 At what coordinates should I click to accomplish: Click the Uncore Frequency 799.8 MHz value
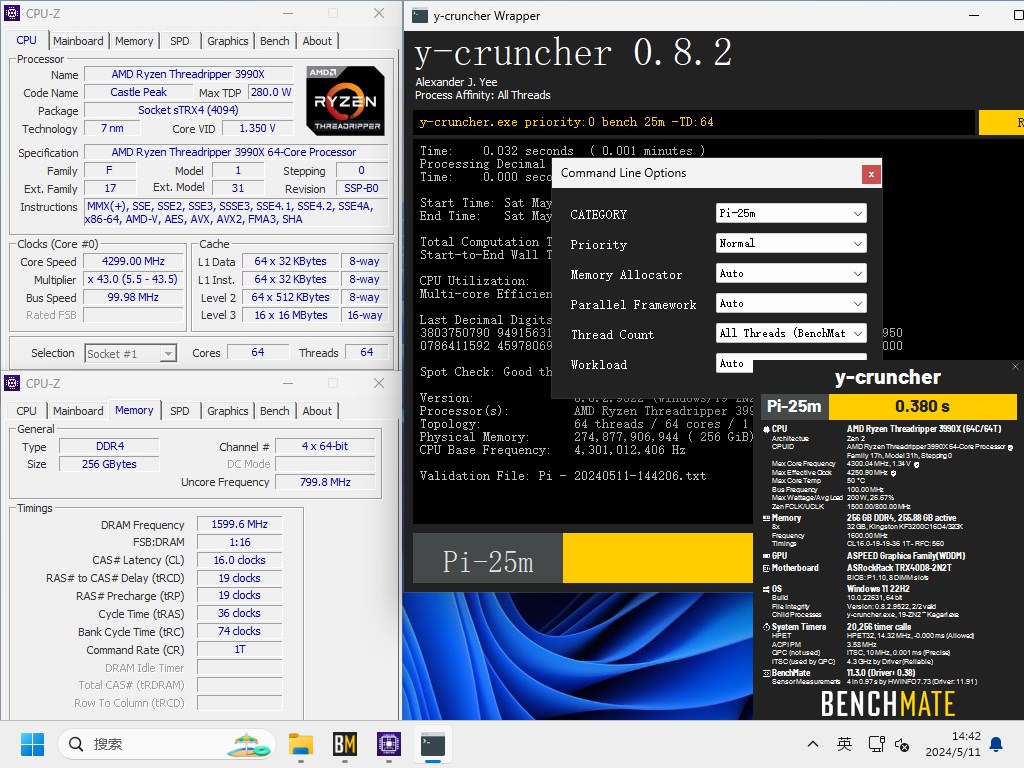(325, 482)
